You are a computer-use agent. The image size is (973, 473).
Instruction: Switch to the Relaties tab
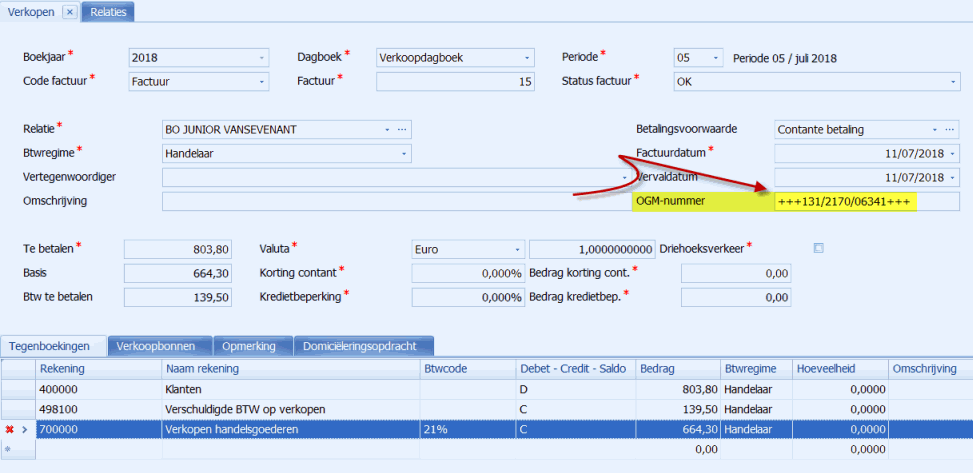pyautogui.click(x=108, y=12)
